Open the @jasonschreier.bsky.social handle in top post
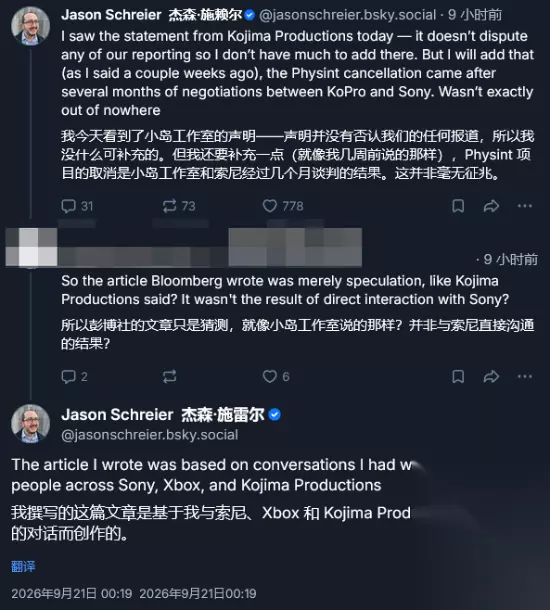550x610 pixels. click(x=347, y=15)
